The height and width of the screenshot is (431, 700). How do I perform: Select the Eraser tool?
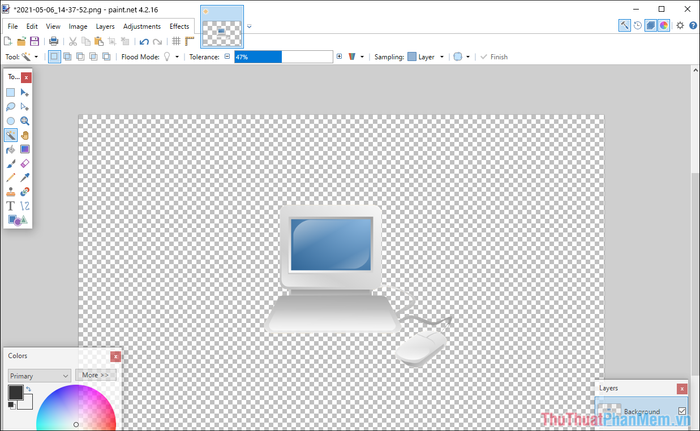[x=25, y=163]
